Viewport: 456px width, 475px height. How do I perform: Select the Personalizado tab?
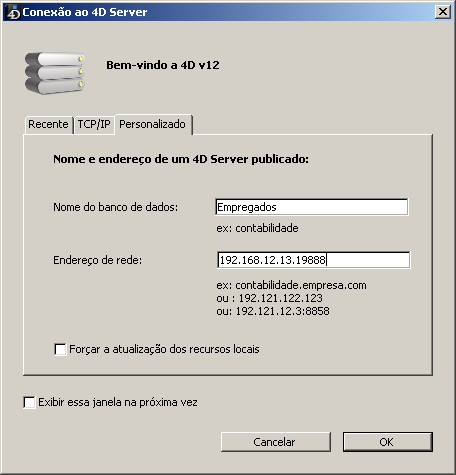pos(153,124)
